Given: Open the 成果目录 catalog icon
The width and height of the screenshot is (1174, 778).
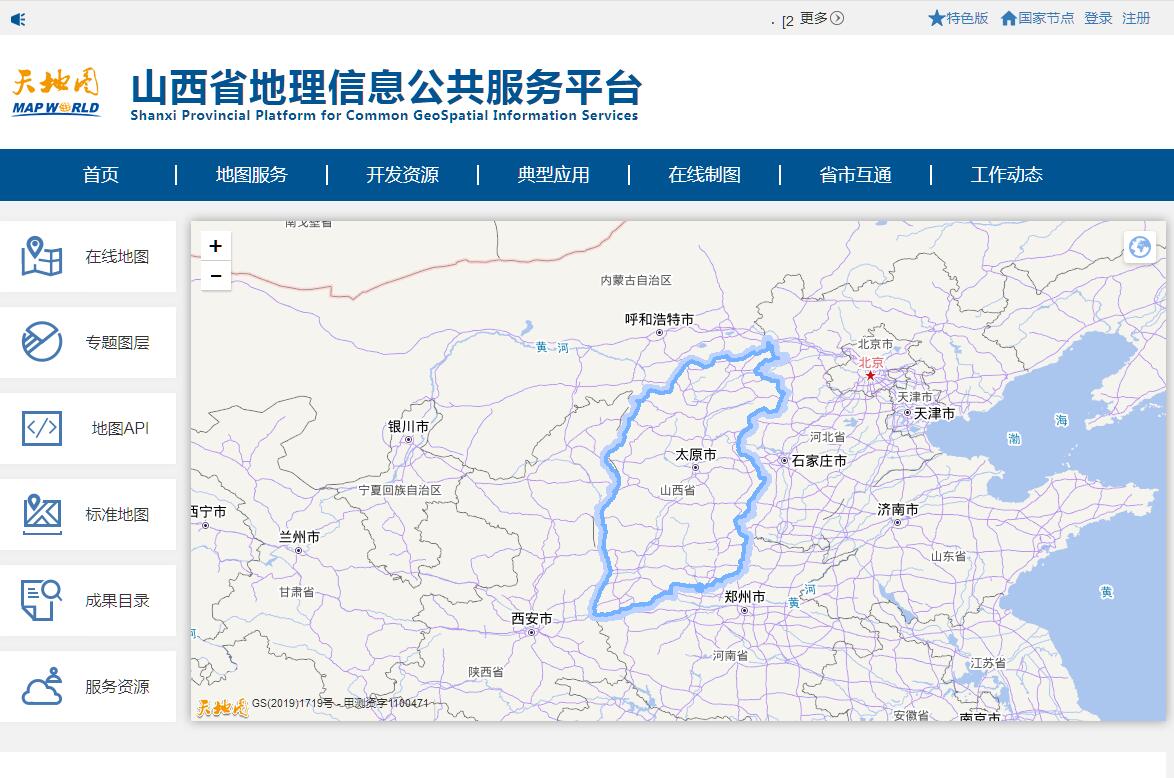Looking at the screenshot, I should tap(42, 600).
